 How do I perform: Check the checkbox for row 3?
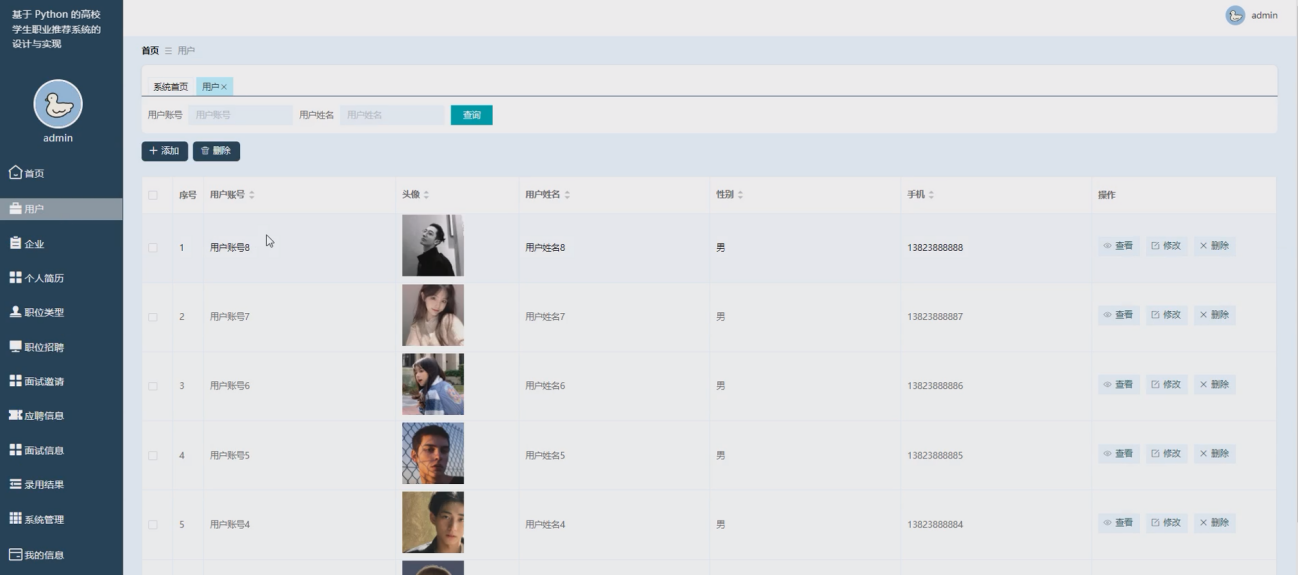153,385
